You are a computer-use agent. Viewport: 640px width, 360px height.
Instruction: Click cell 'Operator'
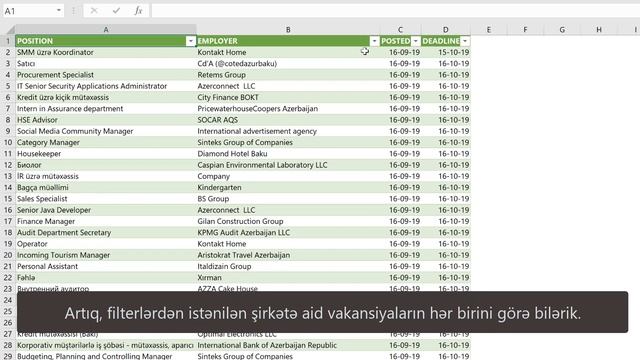pos(106,244)
